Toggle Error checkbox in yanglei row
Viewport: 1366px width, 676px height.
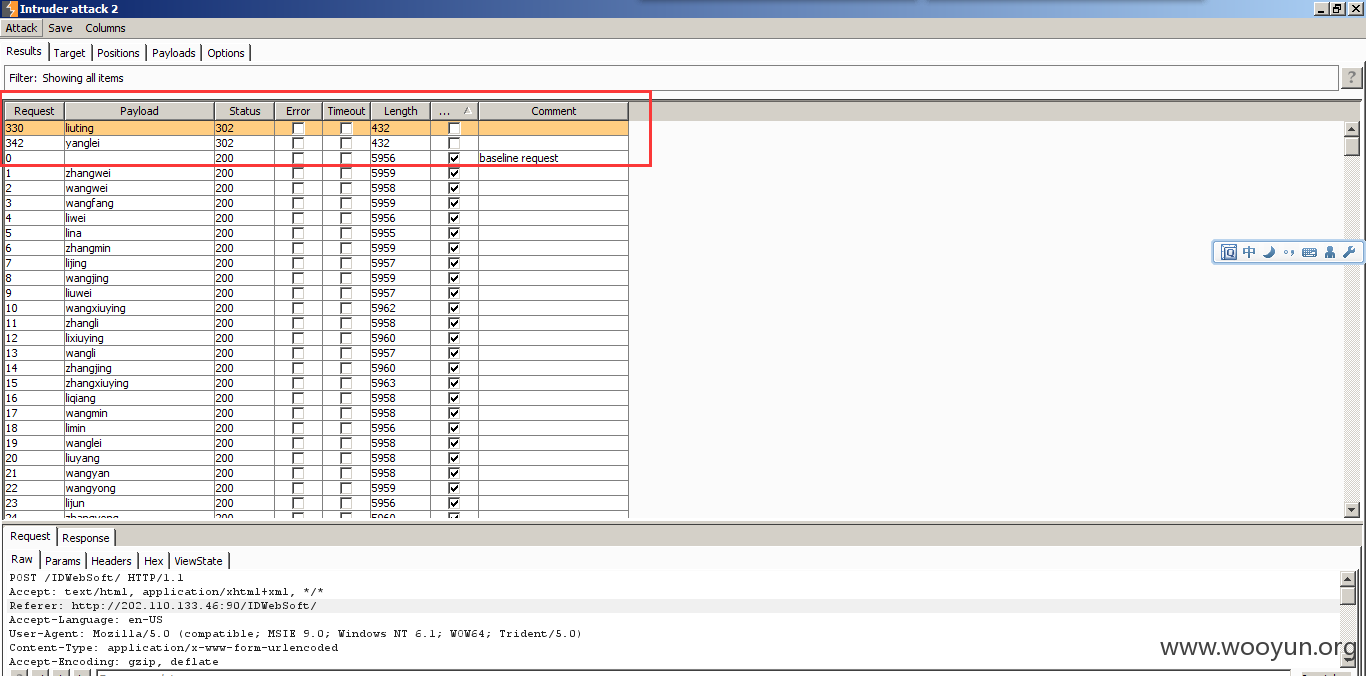coord(298,143)
